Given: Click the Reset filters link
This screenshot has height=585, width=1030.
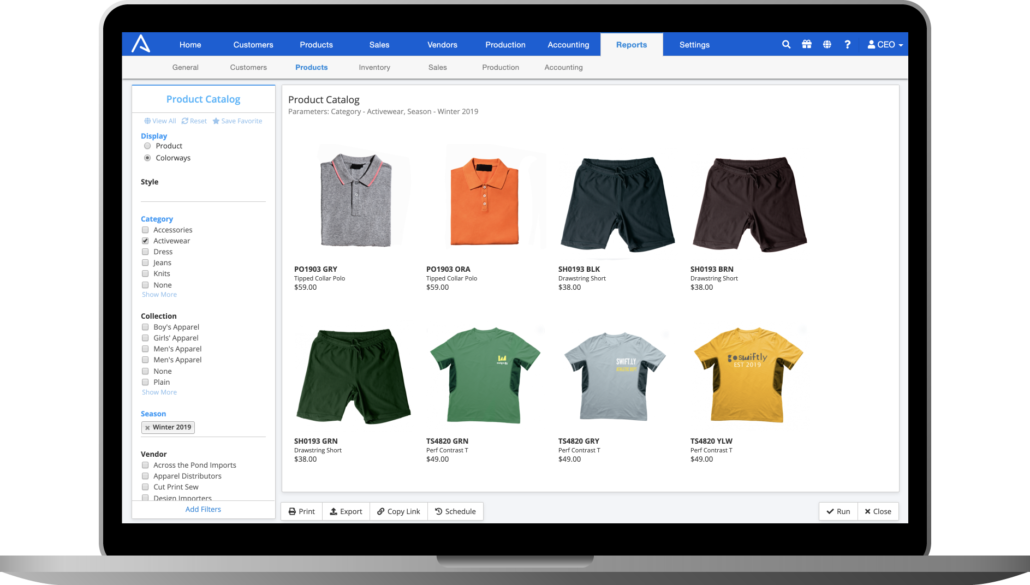Looking at the screenshot, I should tap(194, 121).
